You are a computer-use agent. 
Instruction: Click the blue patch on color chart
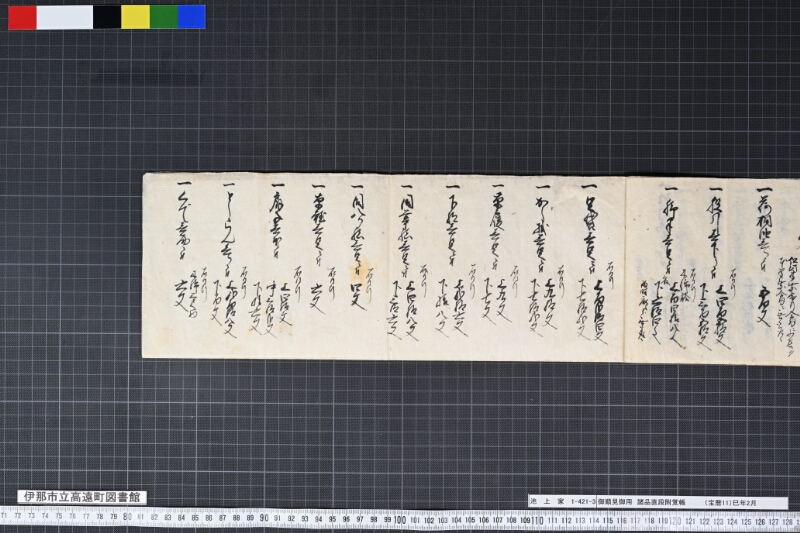[x=192, y=17]
